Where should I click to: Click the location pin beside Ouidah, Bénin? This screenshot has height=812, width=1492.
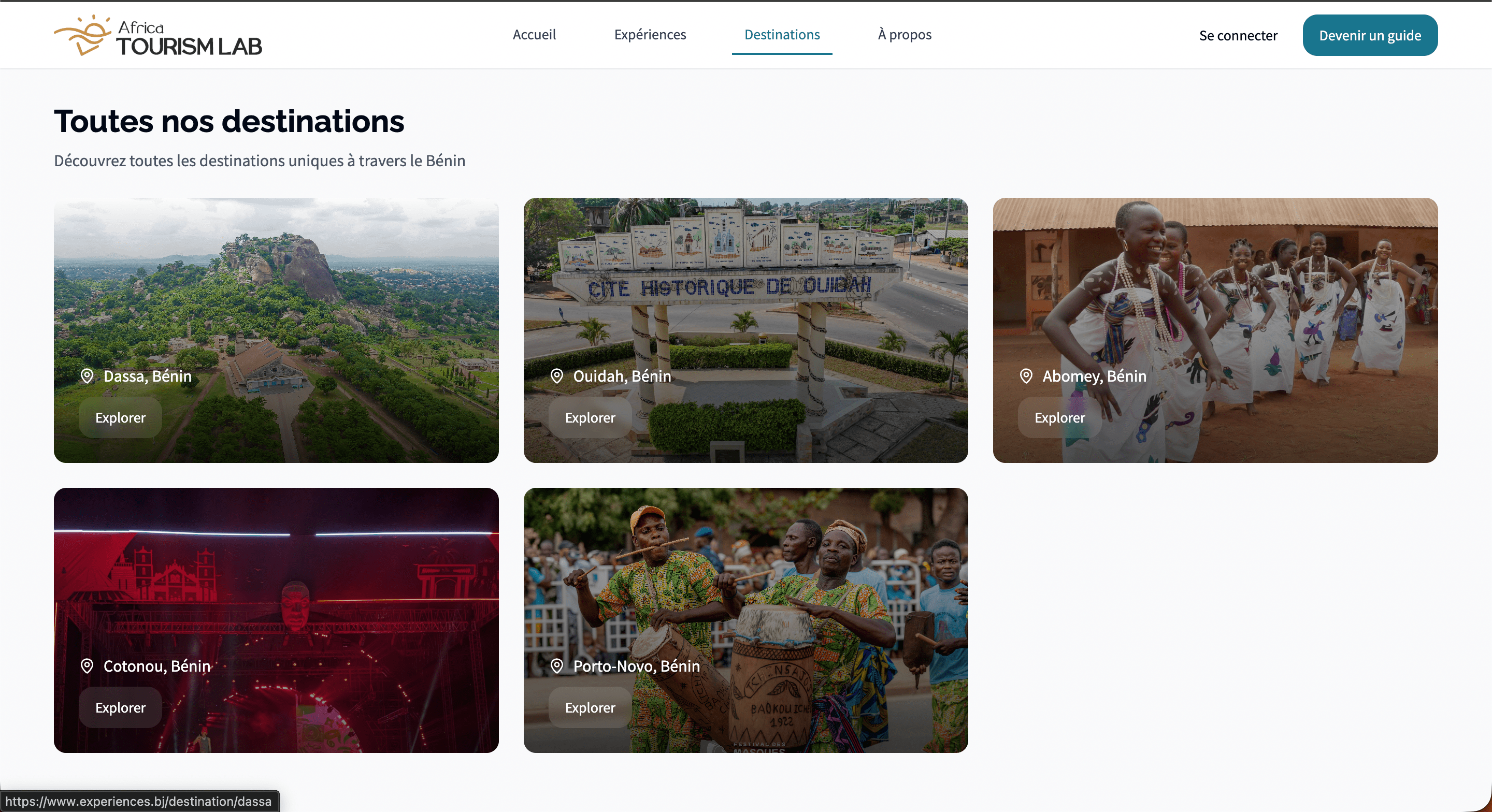click(556, 376)
